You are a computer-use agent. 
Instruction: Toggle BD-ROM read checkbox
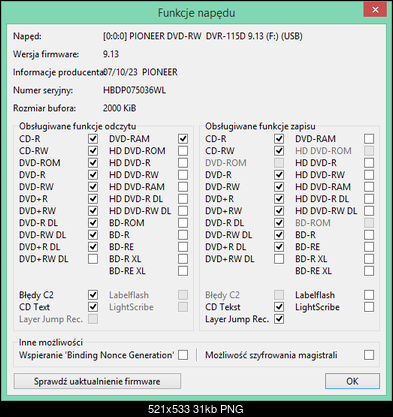point(183,223)
